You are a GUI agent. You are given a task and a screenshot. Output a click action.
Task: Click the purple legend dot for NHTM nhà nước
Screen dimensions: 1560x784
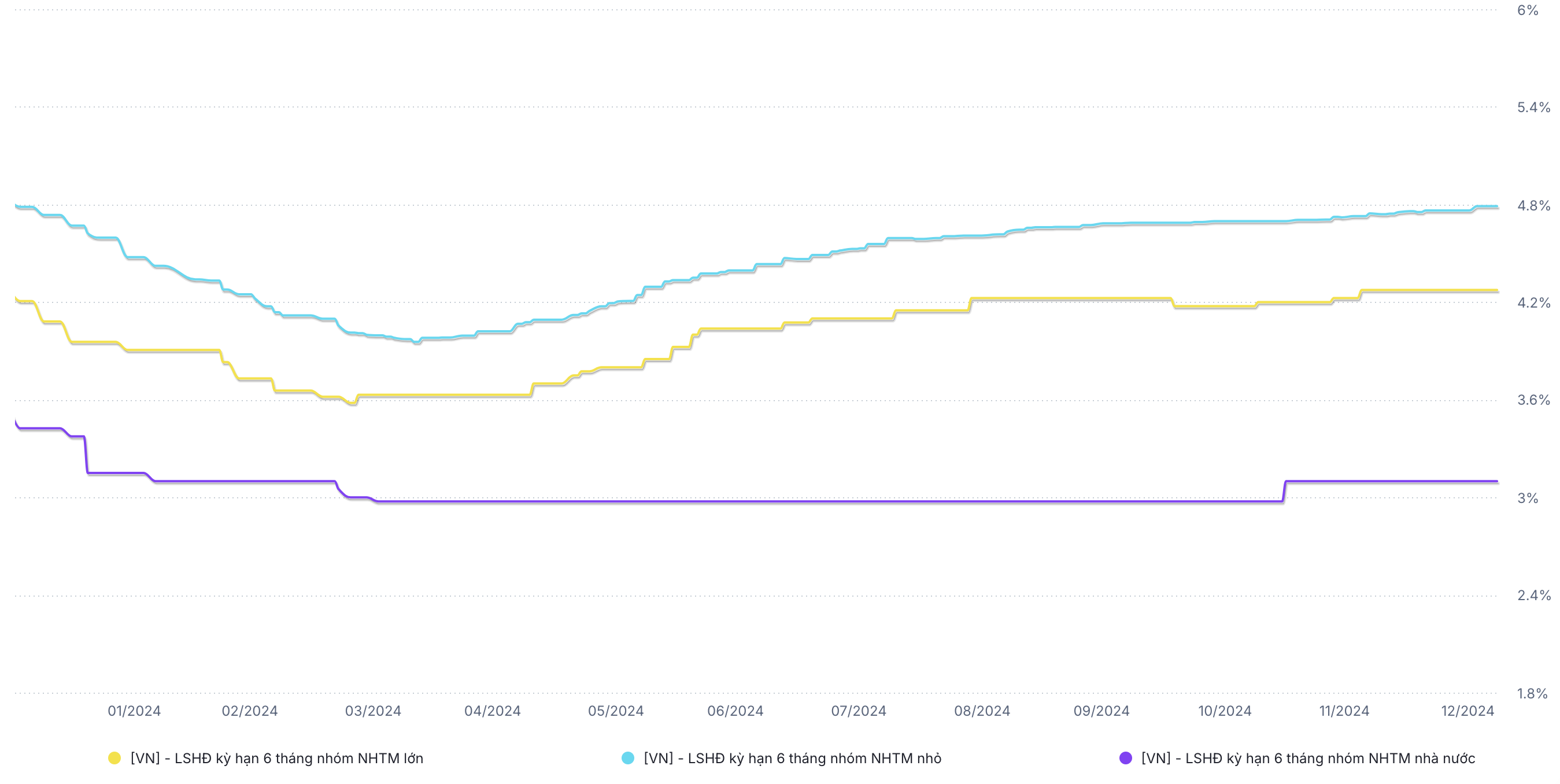1126,758
